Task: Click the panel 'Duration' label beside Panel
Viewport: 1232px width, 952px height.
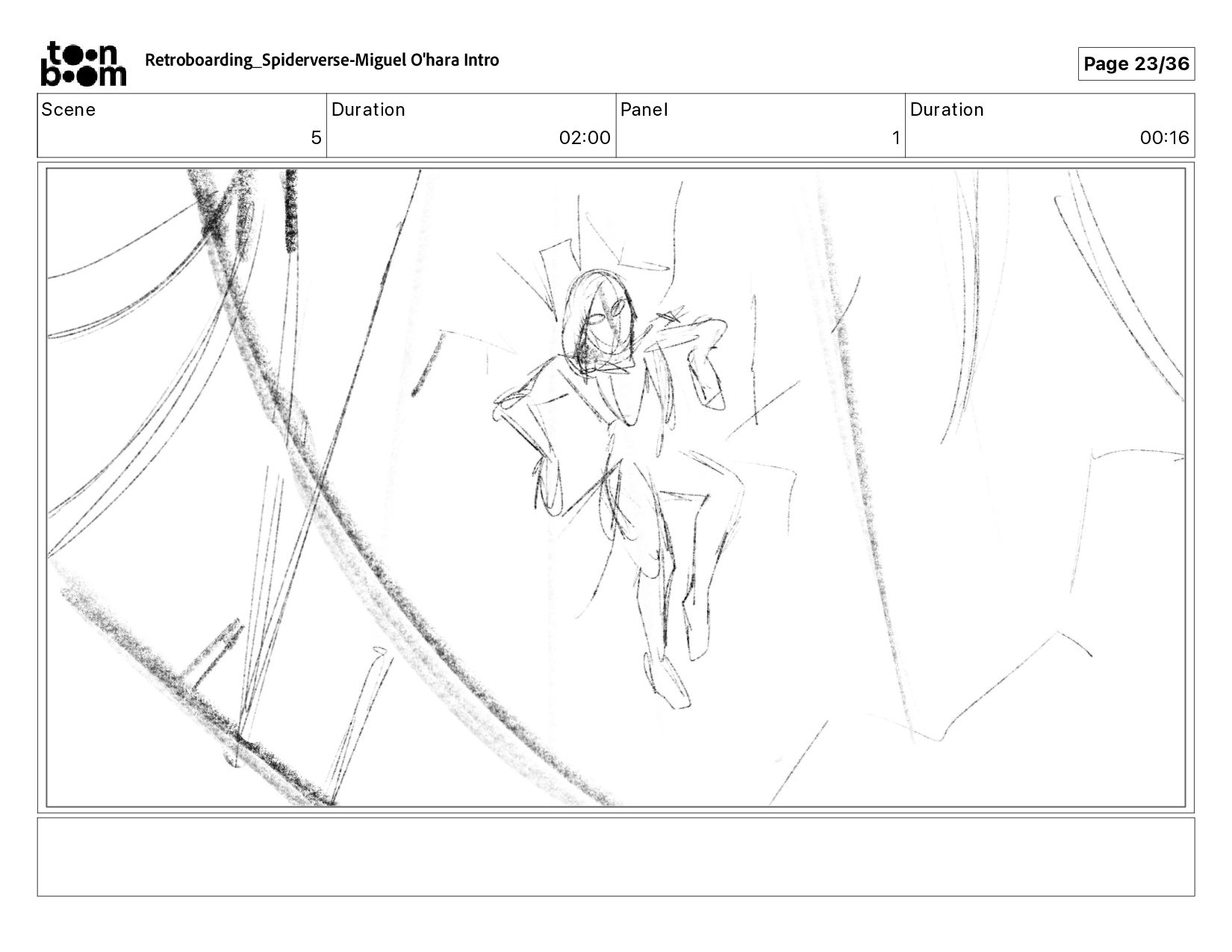Action: coord(947,110)
